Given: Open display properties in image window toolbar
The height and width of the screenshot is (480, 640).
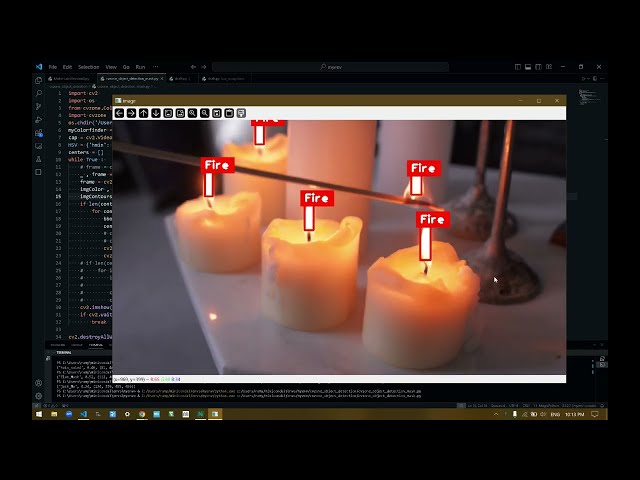Looking at the screenshot, I should coord(241,113).
